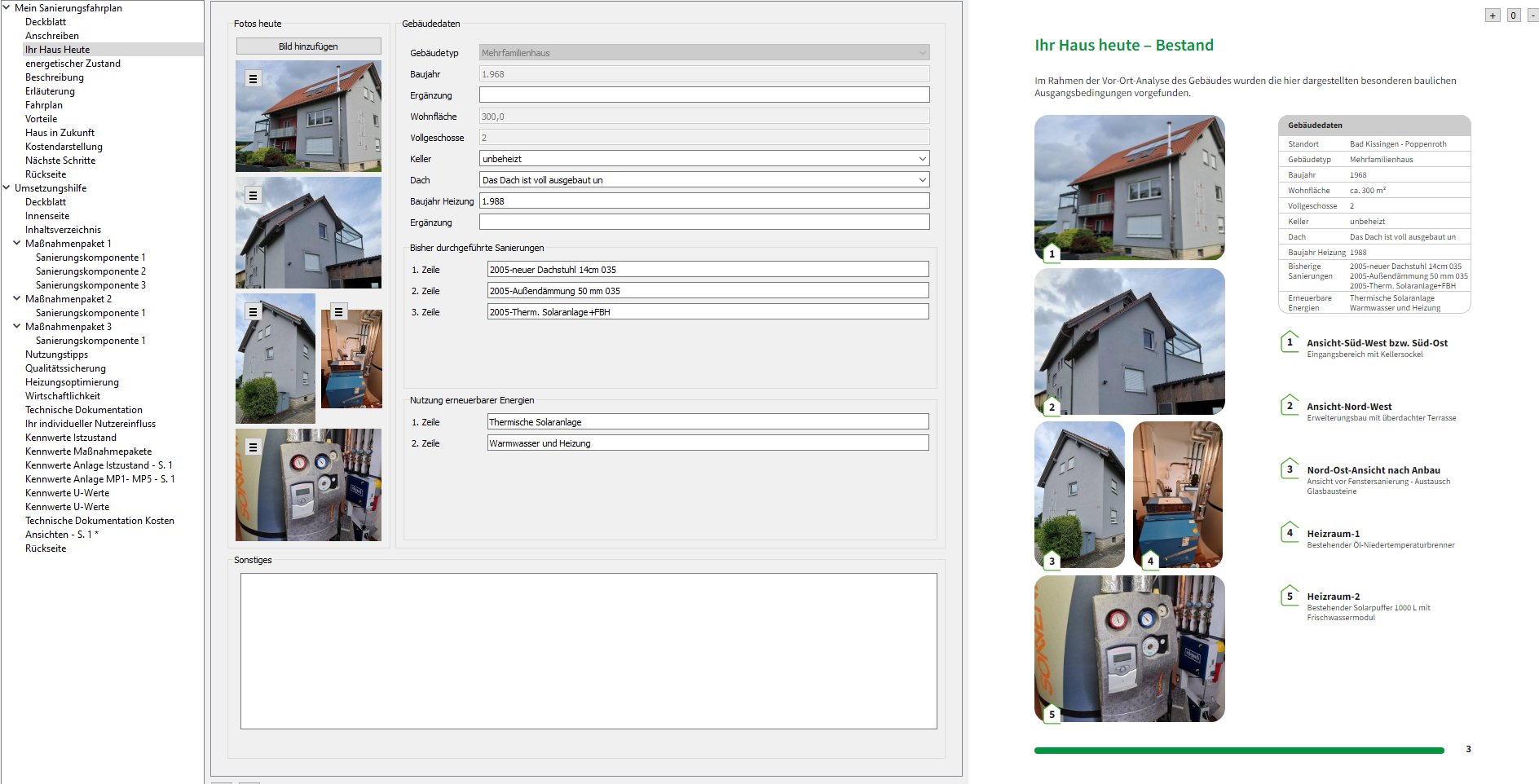The image size is (1539, 784).
Task: Open menu icon on second house photo
Action: (x=253, y=196)
